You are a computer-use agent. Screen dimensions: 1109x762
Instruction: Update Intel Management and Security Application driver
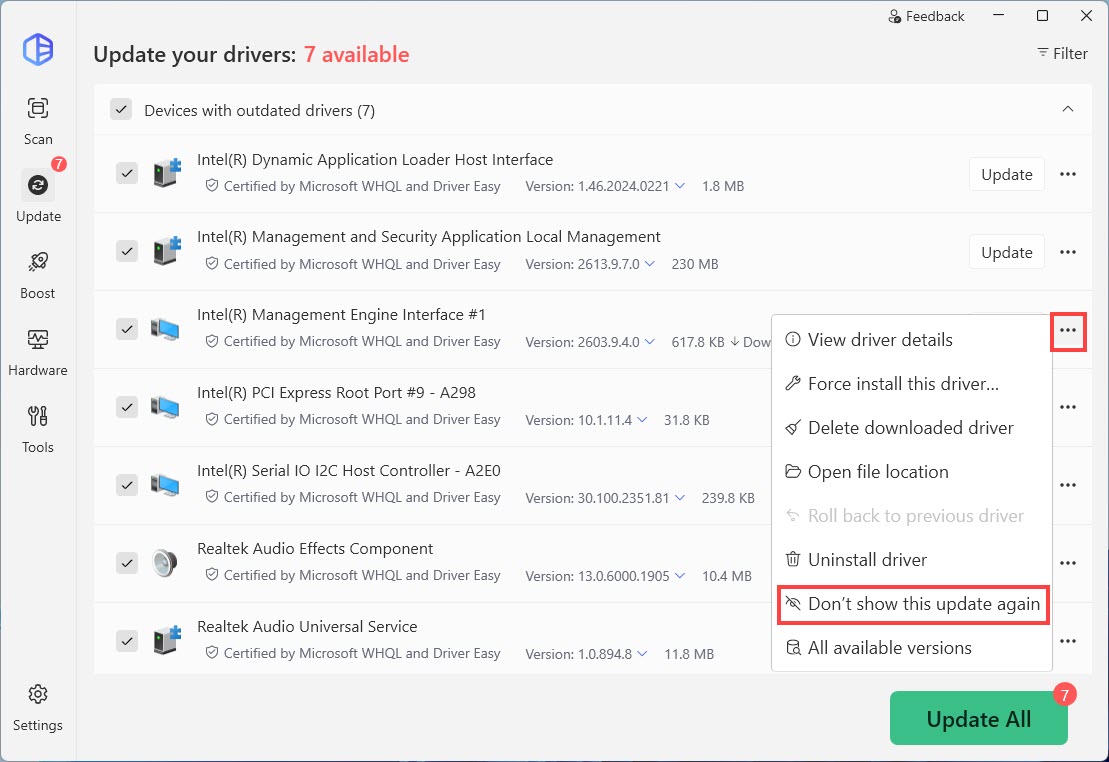click(1006, 252)
